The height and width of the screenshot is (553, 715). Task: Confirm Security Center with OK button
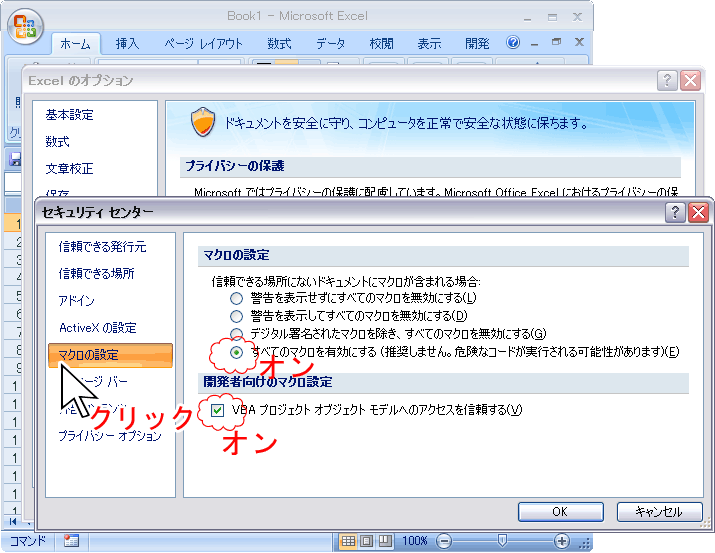pyautogui.click(x=560, y=512)
